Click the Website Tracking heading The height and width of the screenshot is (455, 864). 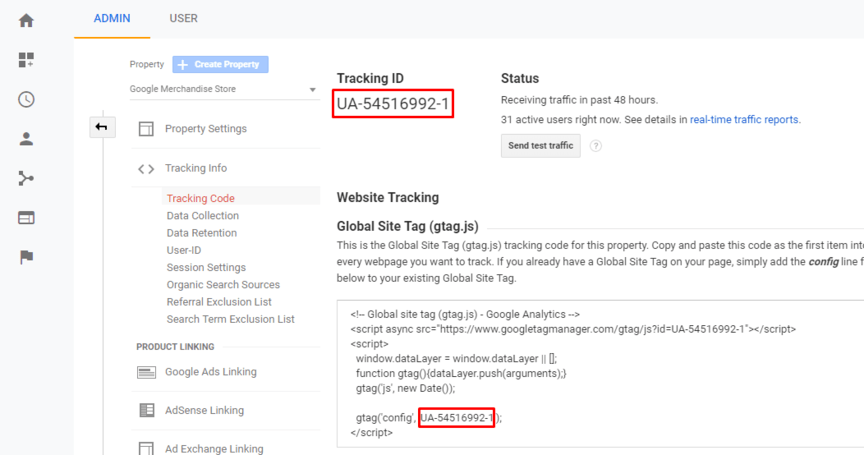pos(388,197)
